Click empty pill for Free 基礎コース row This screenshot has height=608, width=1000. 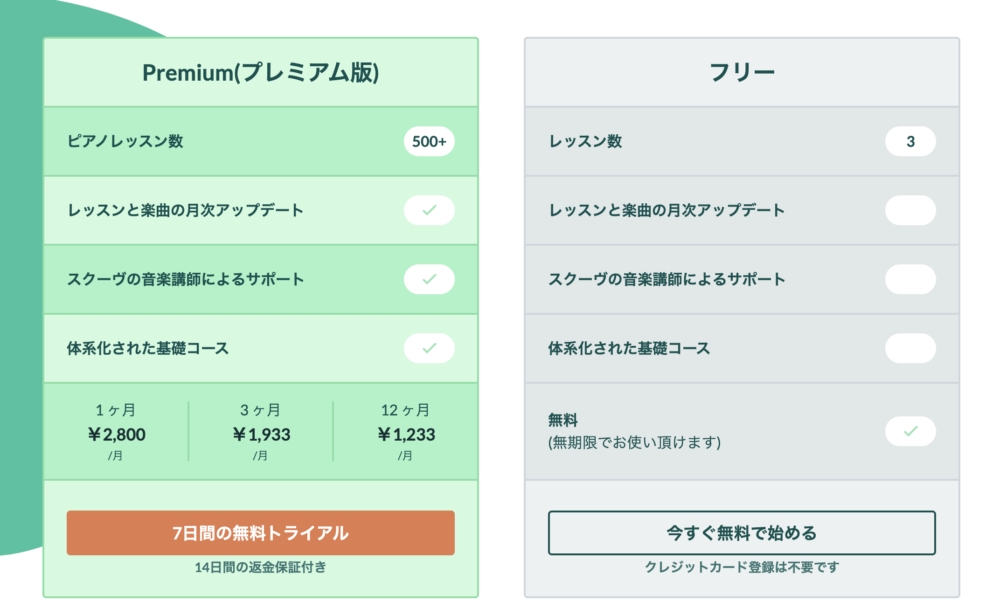[x=911, y=348]
